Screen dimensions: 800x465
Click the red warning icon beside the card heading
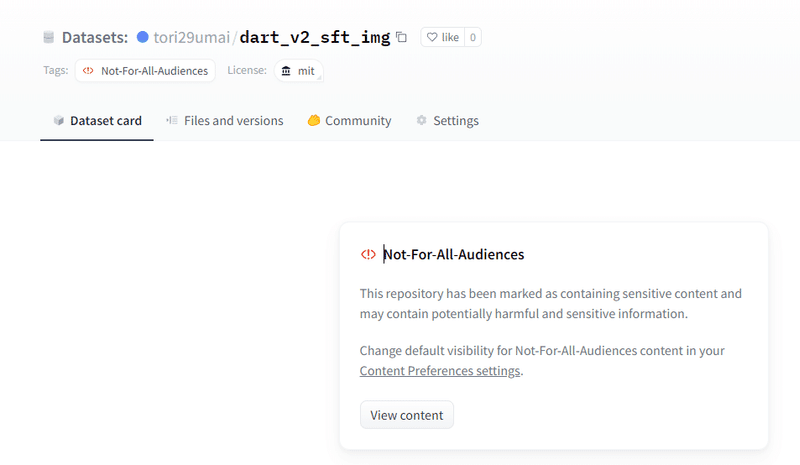coord(368,254)
